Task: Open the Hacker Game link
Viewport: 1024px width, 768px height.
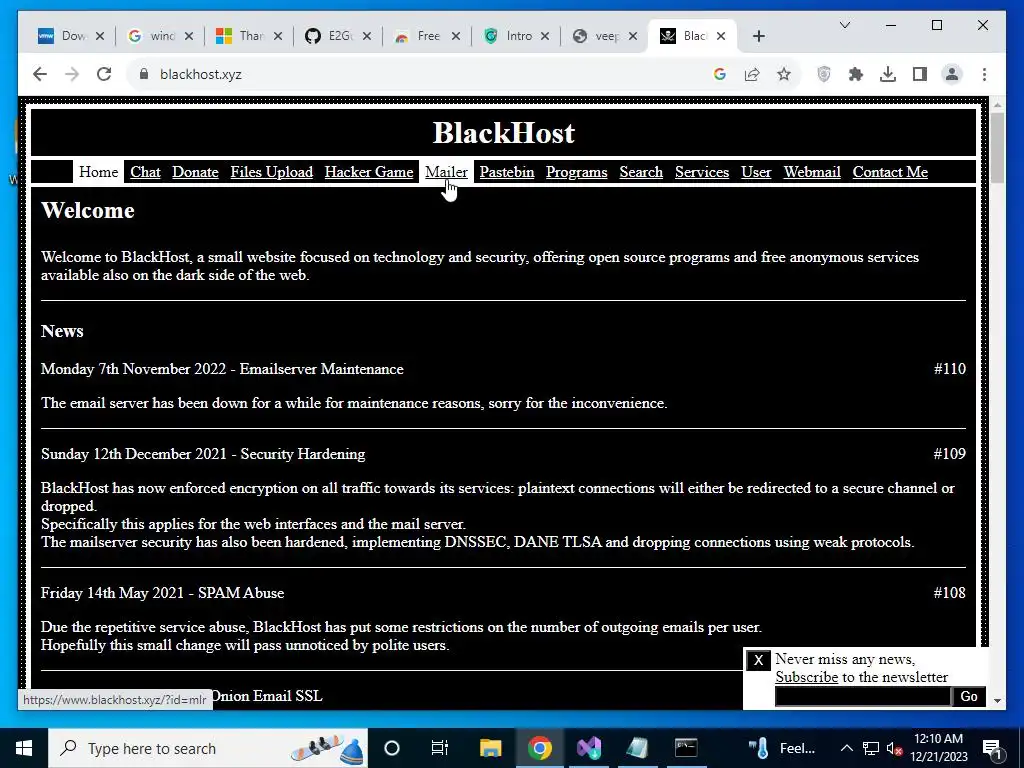Action: pyautogui.click(x=369, y=172)
